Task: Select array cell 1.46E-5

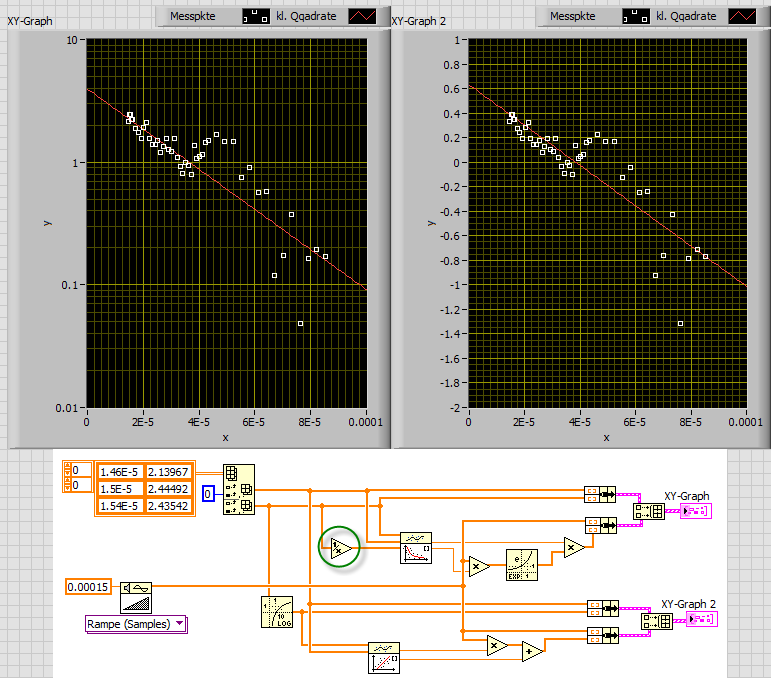Action: click(x=119, y=472)
